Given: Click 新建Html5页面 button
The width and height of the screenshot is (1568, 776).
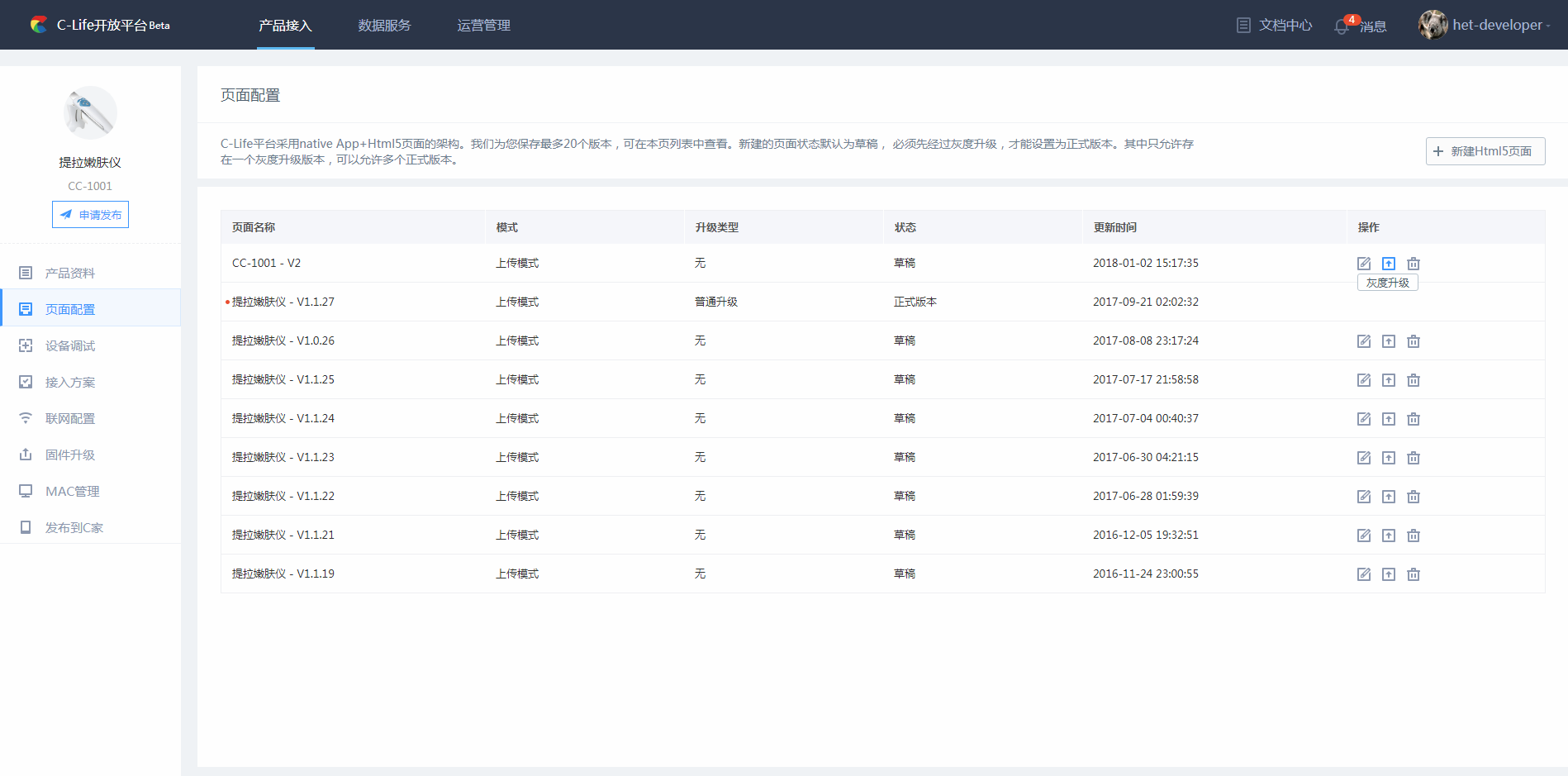Looking at the screenshot, I should point(1485,151).
